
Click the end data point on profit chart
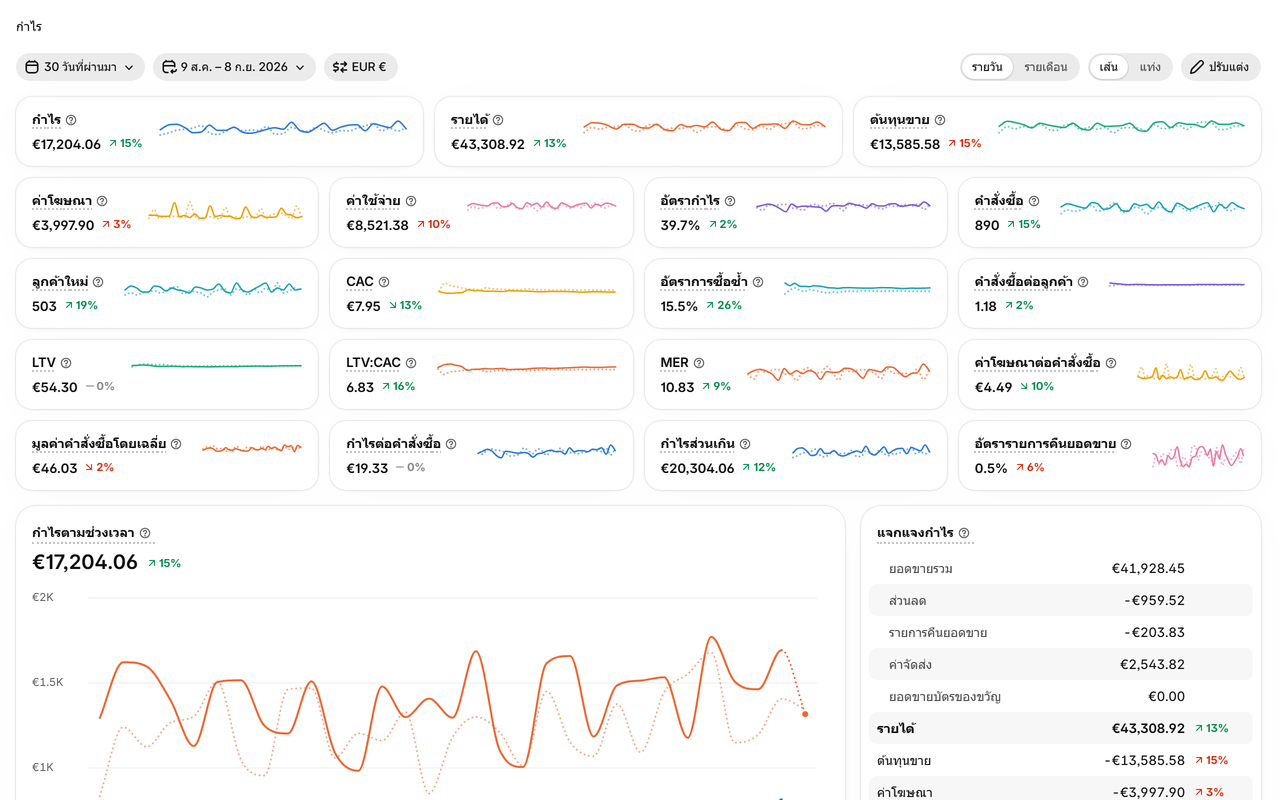805,714
